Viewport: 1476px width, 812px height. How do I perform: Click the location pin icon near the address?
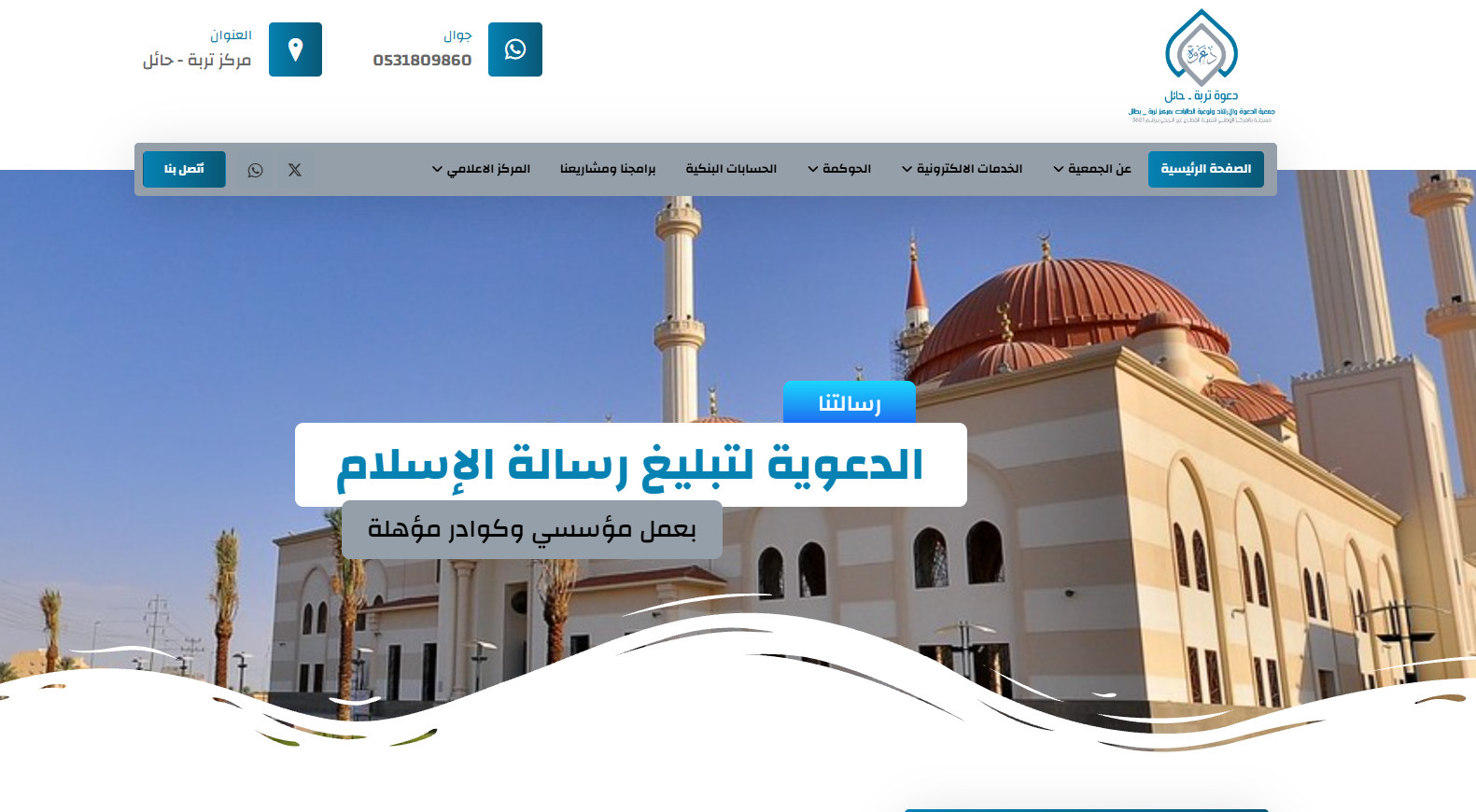(x=295, y=49)
